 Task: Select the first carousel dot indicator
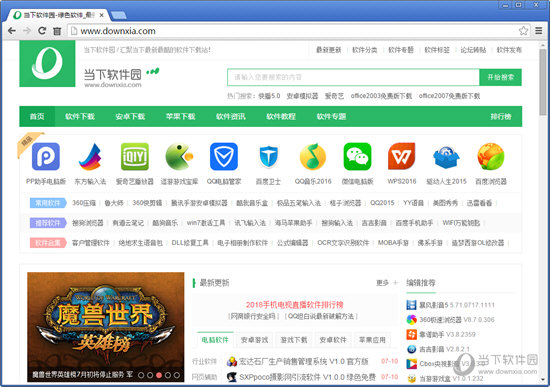click(141, 375)
